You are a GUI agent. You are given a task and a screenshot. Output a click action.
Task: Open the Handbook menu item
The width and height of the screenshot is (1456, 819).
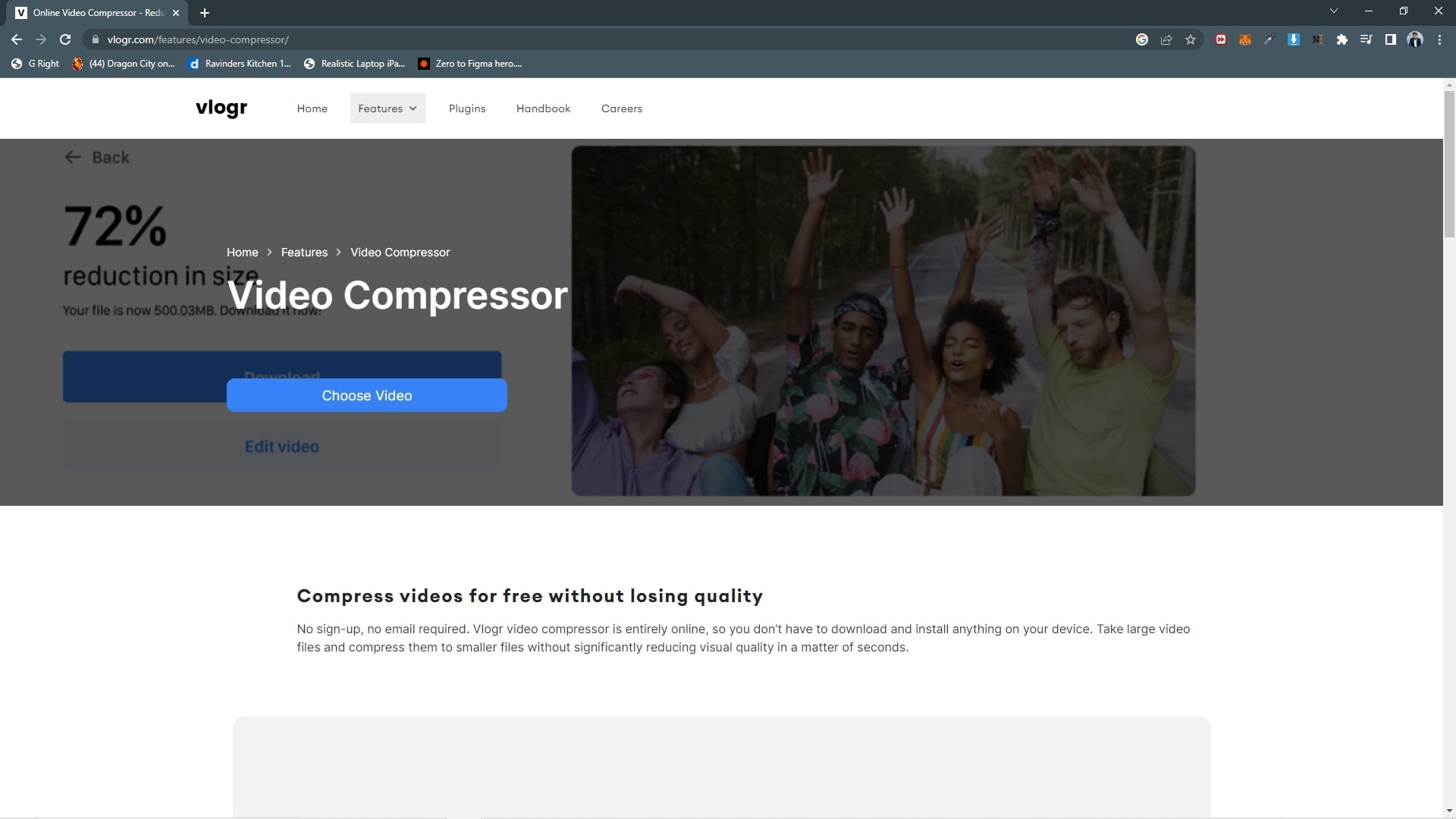(x=543, y=108)
